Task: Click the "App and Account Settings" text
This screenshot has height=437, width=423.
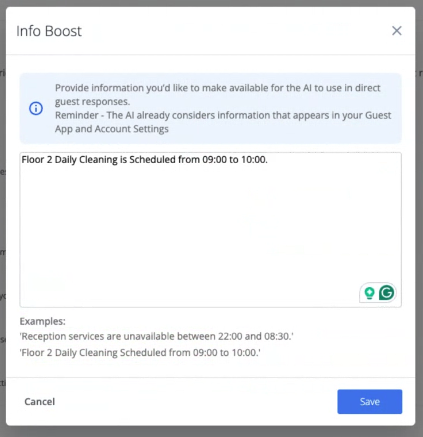Action: point(112,129)
